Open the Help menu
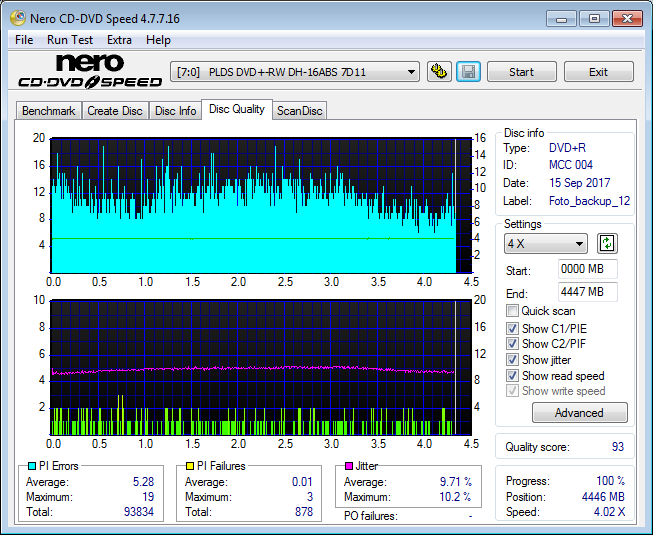 tap(158, 40)
